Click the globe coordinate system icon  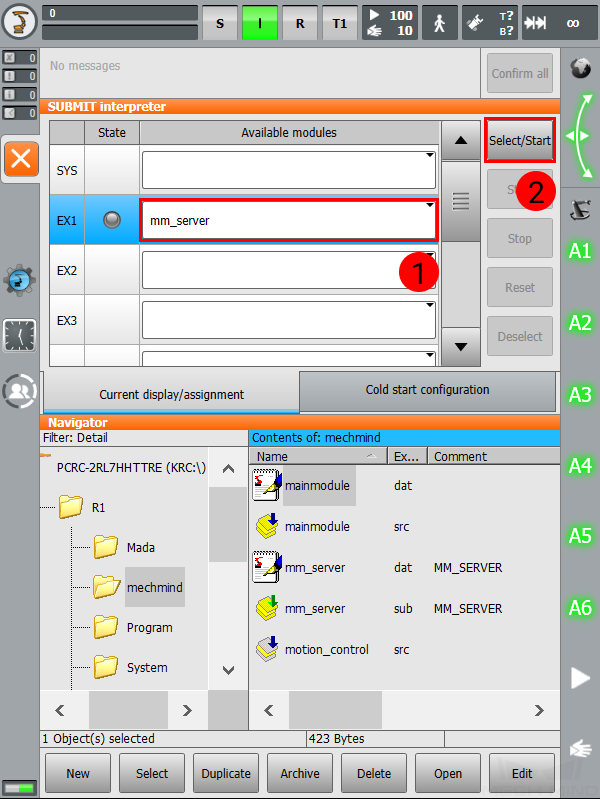(581, 68)
